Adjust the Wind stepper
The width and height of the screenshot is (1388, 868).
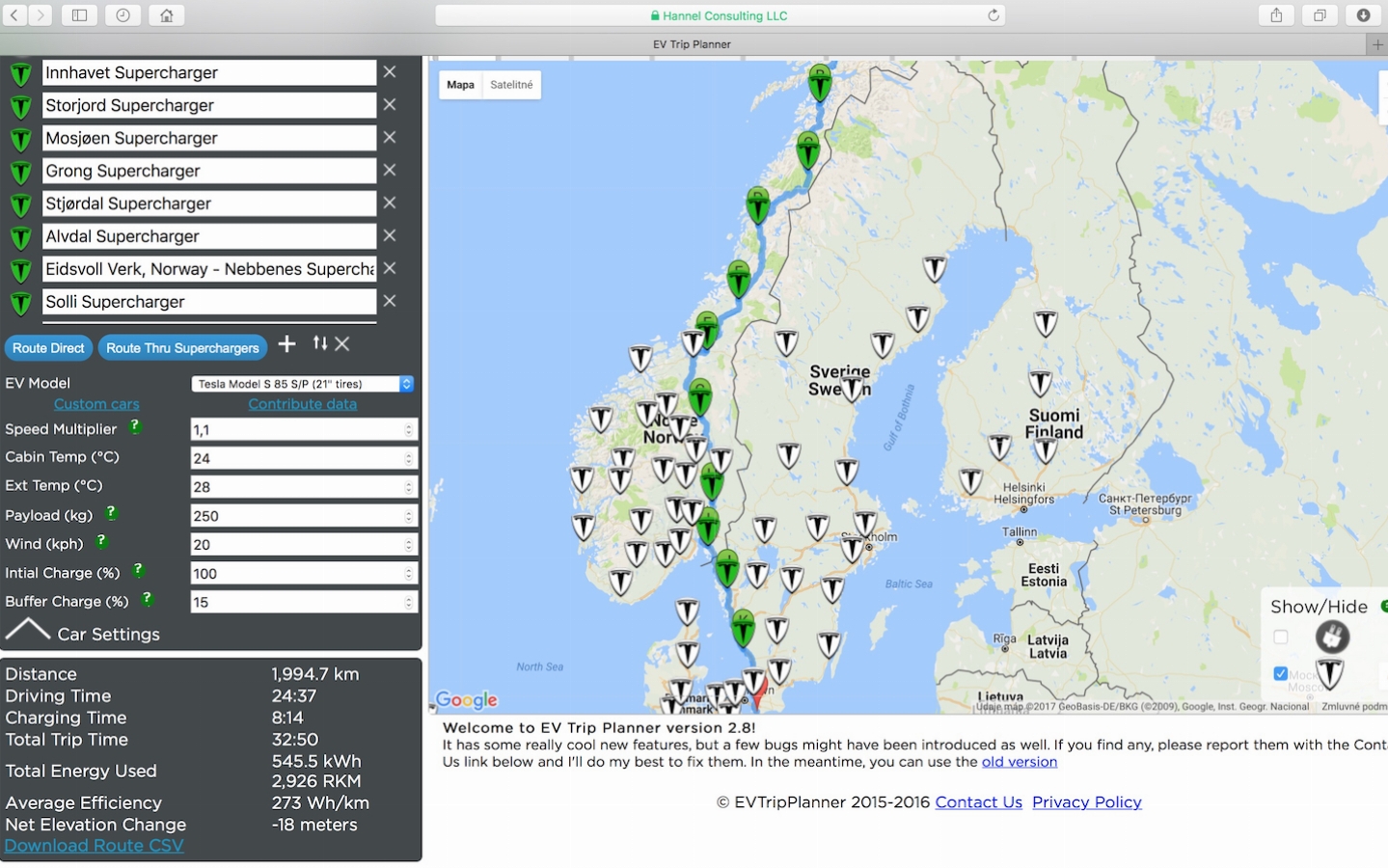pyautogui.click(x=409, y=545)
